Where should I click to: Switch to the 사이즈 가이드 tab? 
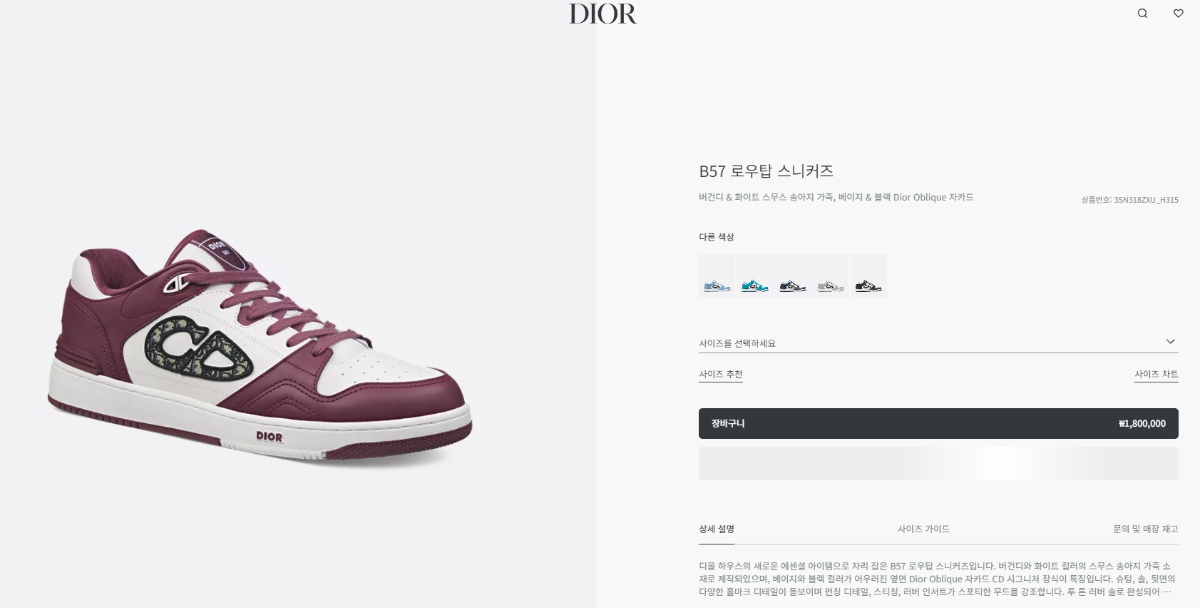(923, 529)
